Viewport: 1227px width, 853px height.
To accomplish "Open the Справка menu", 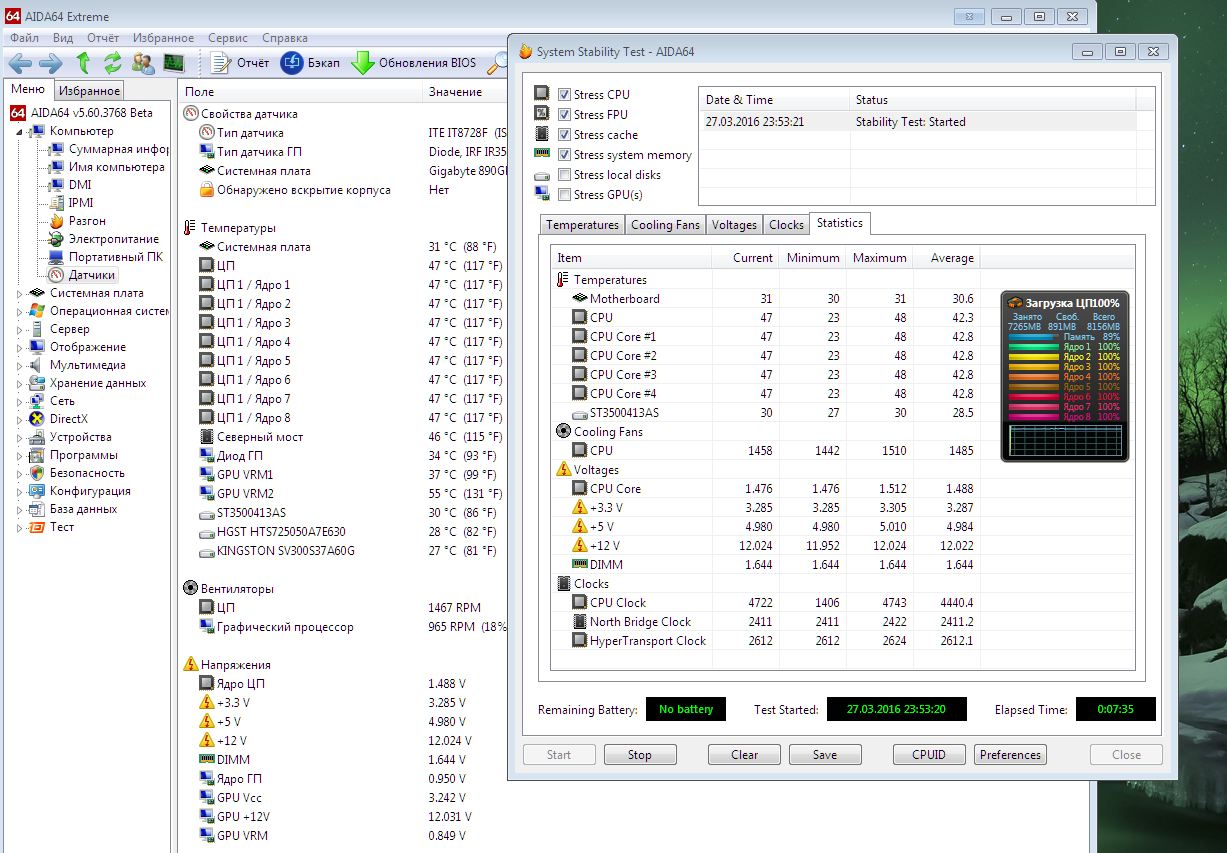I will (x=285, y=38).
